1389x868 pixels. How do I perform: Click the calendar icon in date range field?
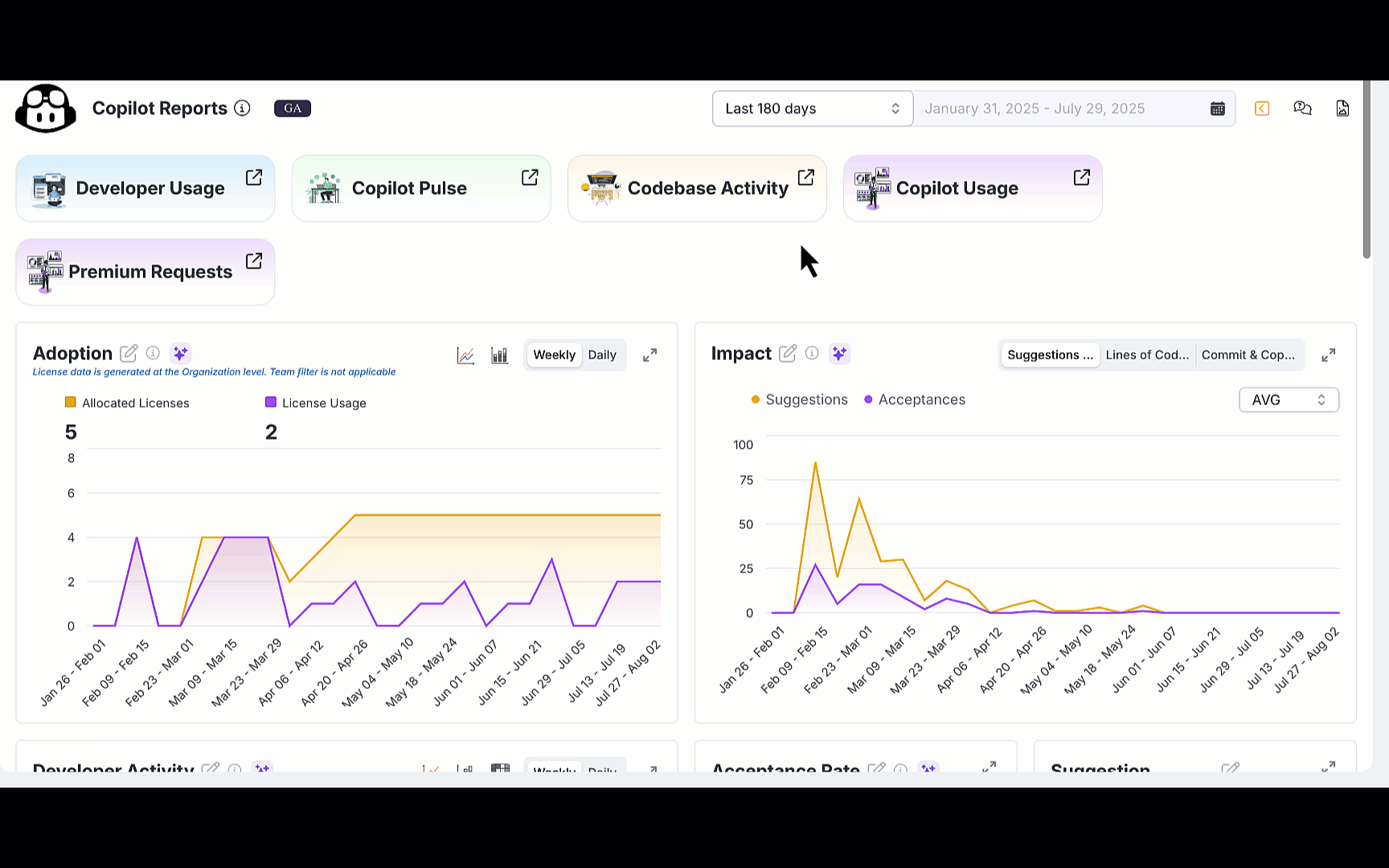(1217, 108)
